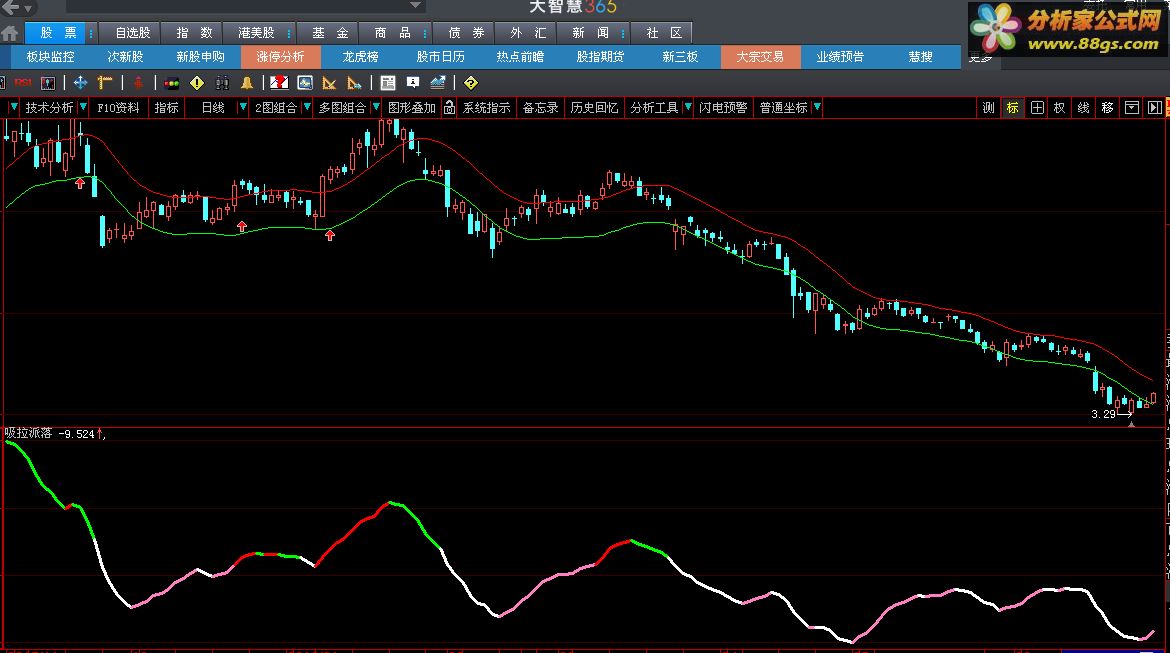Click the picture snapshot toolbar icon

pos(304,83)
